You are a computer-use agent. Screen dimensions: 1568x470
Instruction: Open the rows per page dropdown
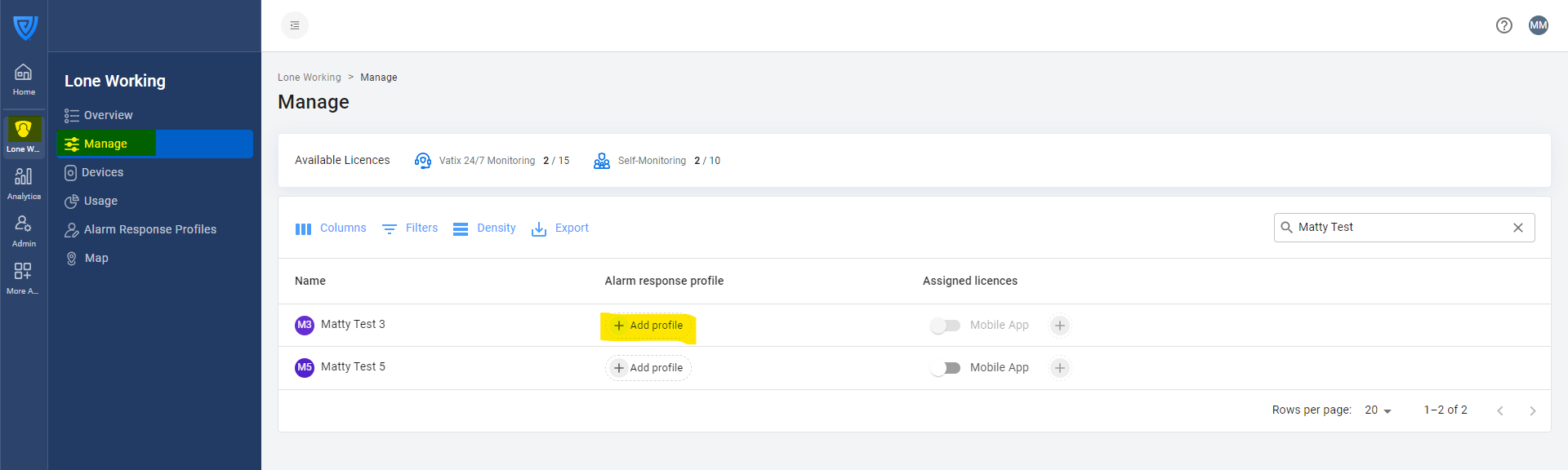1378,410
